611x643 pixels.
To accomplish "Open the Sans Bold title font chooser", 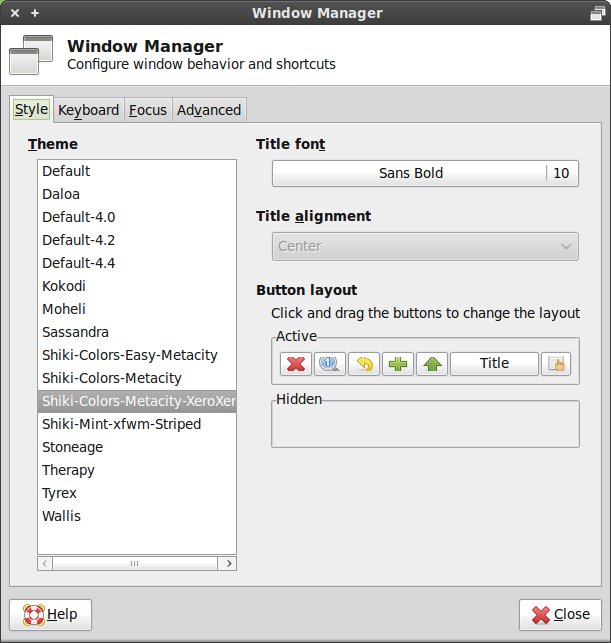I will click(425, 173).
